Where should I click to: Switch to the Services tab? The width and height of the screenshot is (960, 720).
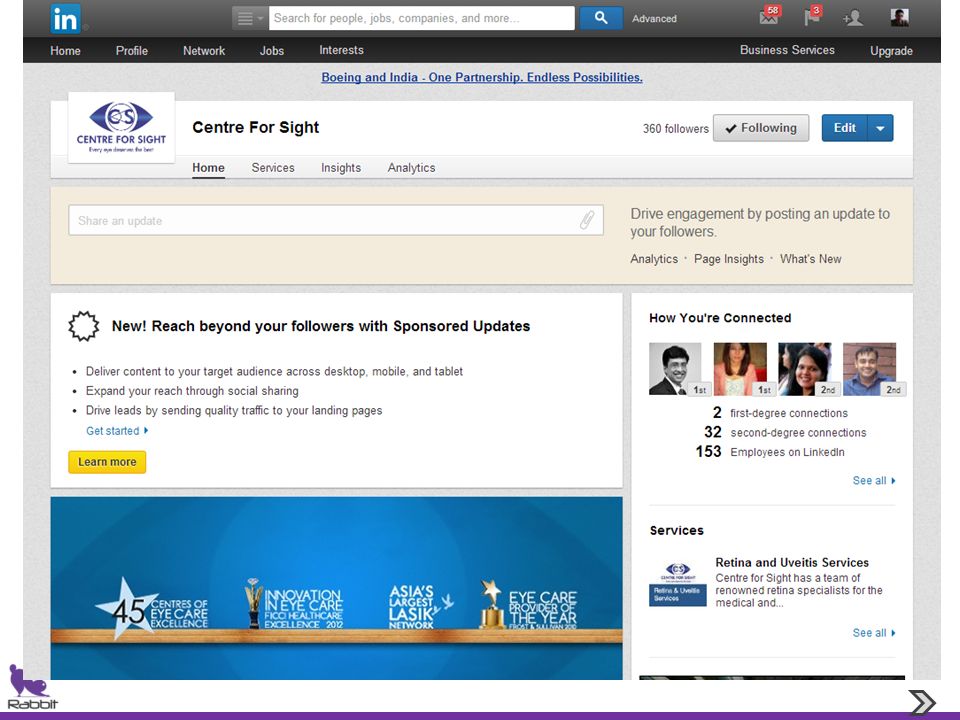273,168
